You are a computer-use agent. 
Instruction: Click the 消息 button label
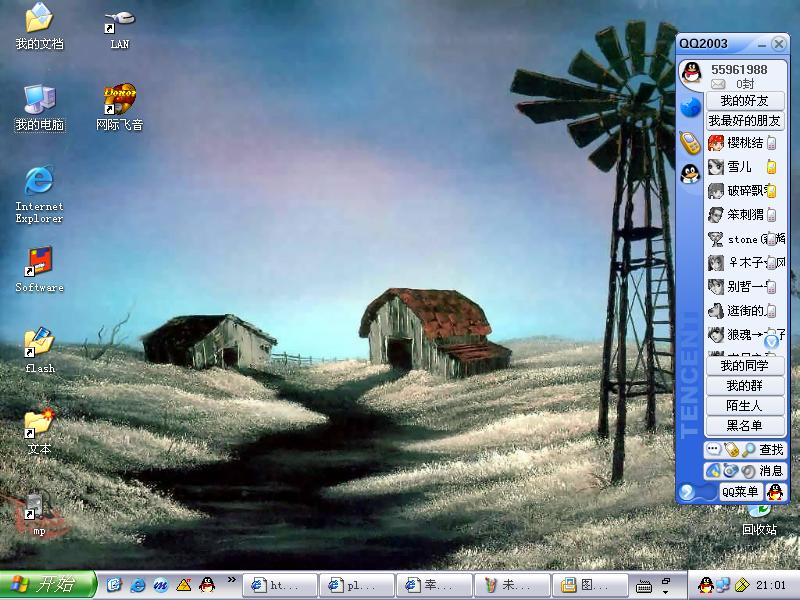tap(771, 470)
